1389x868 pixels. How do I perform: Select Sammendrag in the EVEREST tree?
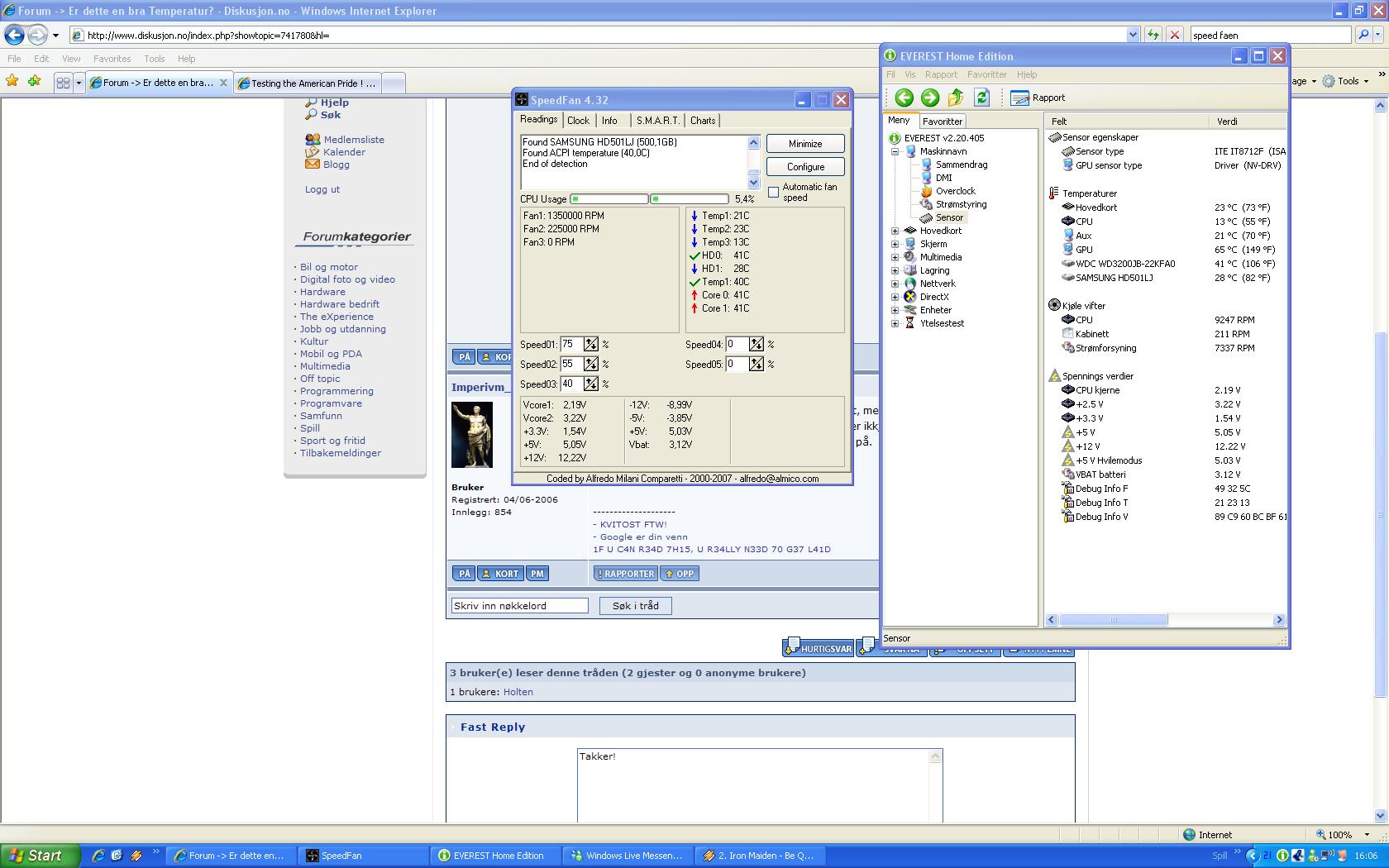[x=961, y=165]
